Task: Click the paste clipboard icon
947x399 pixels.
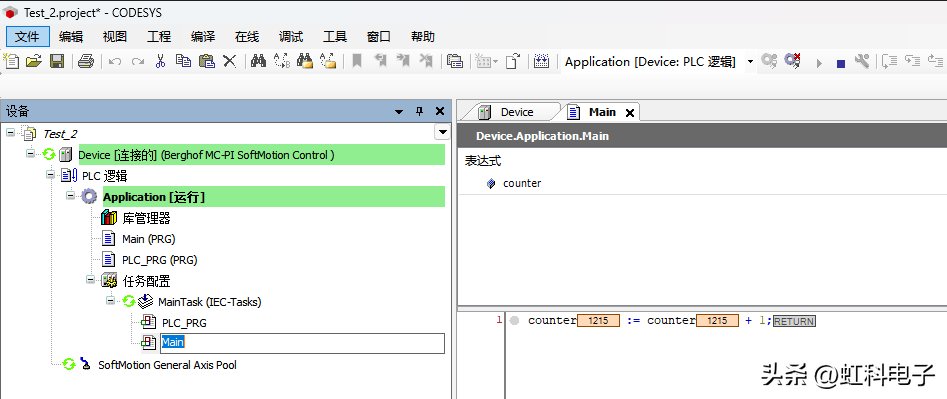Action: [x=207, y=61]
